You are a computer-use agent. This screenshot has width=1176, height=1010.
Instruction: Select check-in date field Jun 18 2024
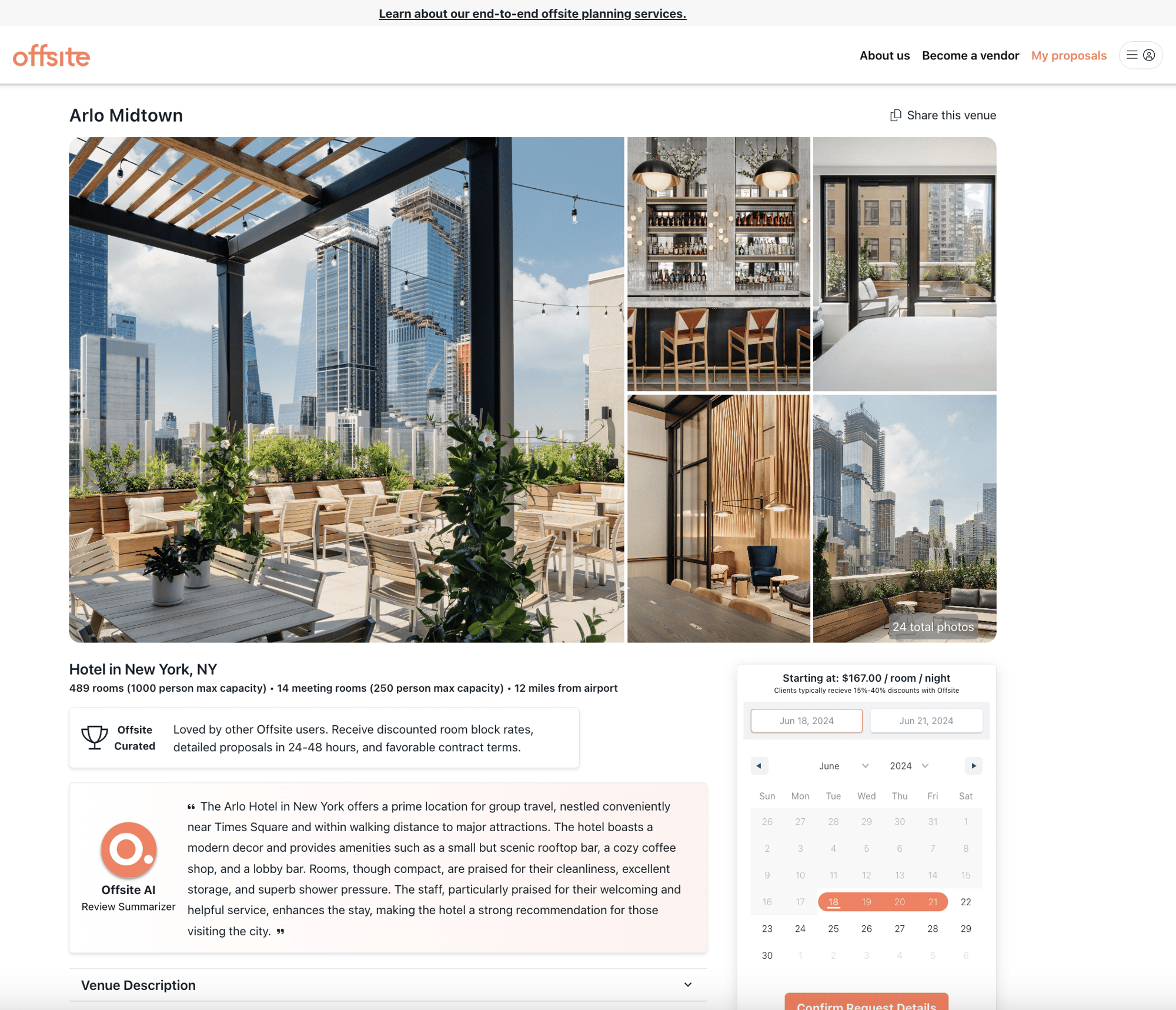tap(806, 720)
